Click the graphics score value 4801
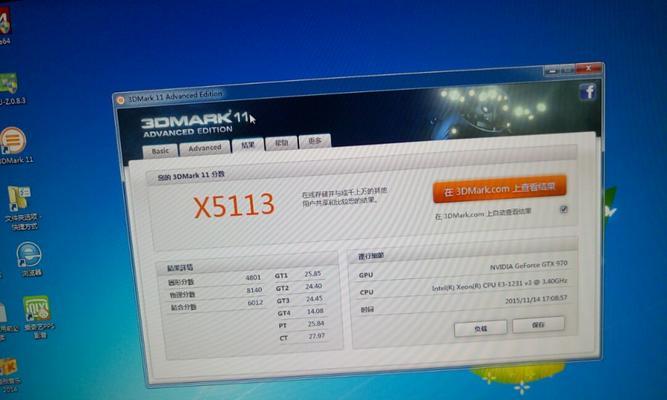 click(253, 277)
